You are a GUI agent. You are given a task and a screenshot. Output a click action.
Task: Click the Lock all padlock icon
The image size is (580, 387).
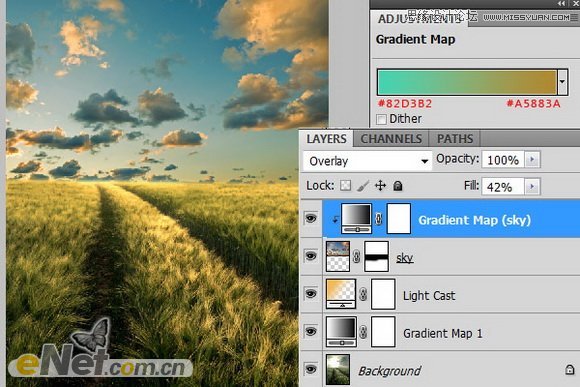click(x=398, y=186)
